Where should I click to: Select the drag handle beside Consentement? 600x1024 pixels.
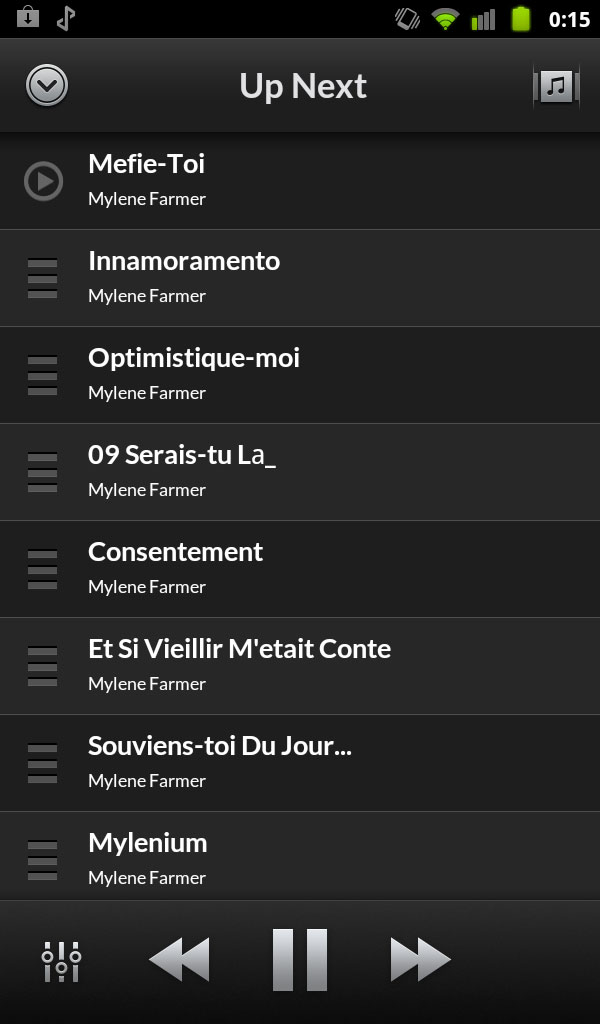pyautogui.click(x=42, y=570)
